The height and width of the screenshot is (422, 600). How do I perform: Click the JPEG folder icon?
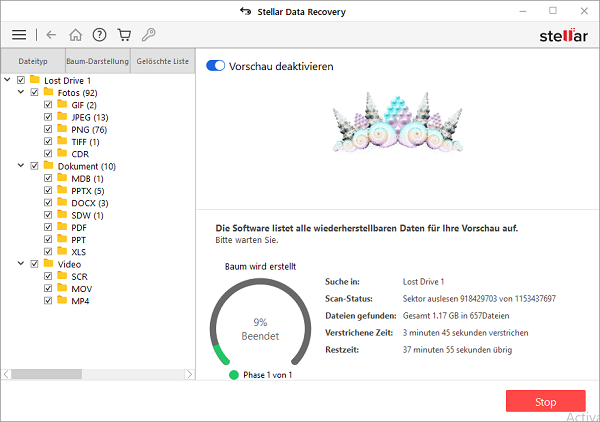click(62, 116)
